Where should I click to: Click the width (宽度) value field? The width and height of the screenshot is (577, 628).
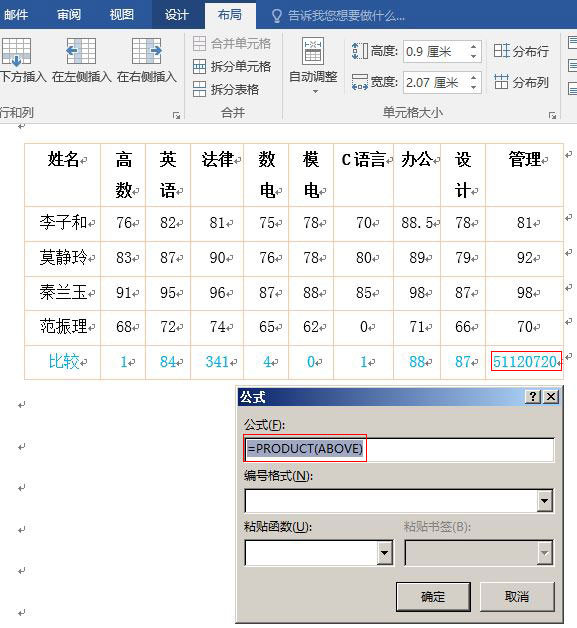(436, 83)
